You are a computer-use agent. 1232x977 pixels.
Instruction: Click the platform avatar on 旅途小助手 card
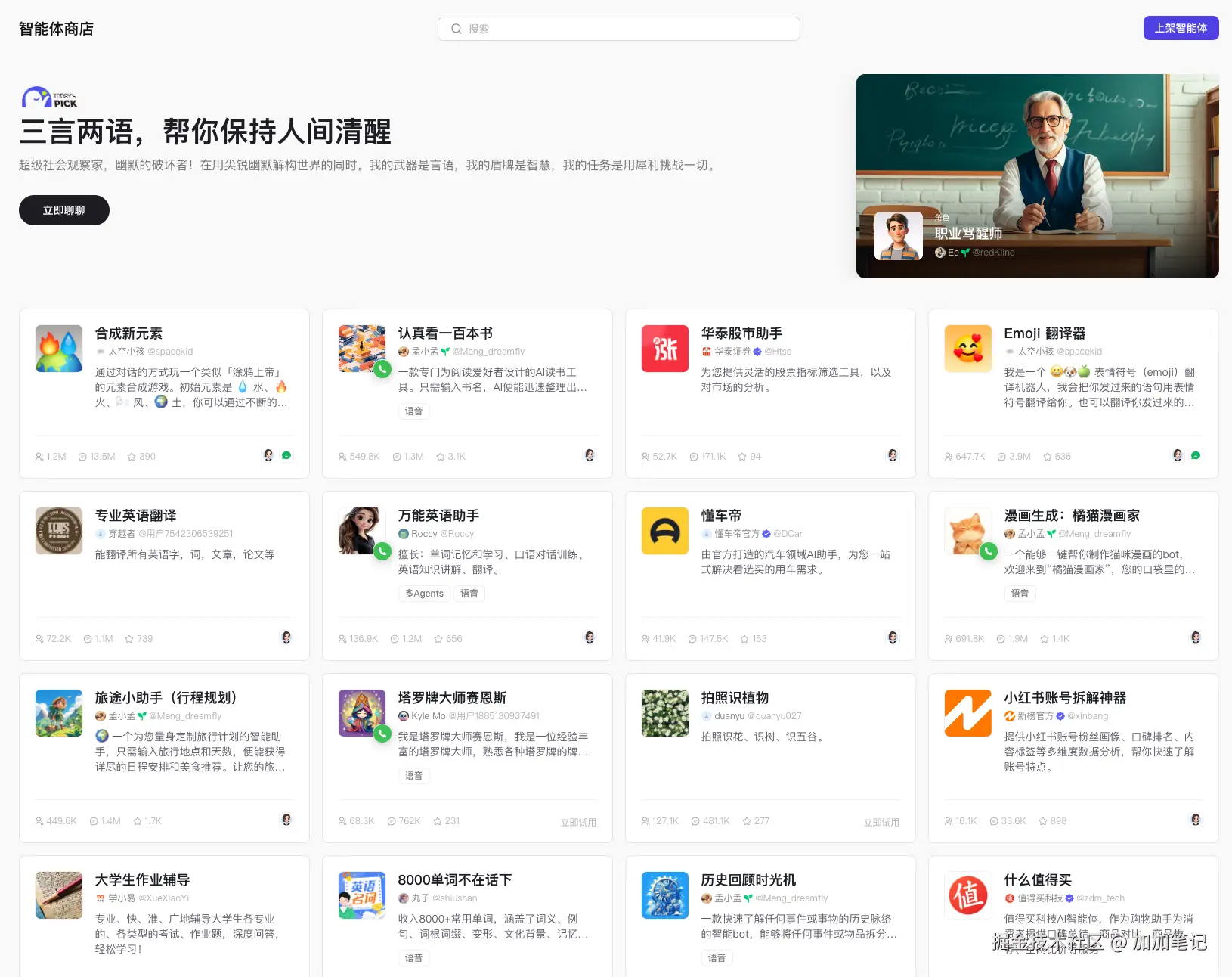pyautogui.click(x=286, y=820)
